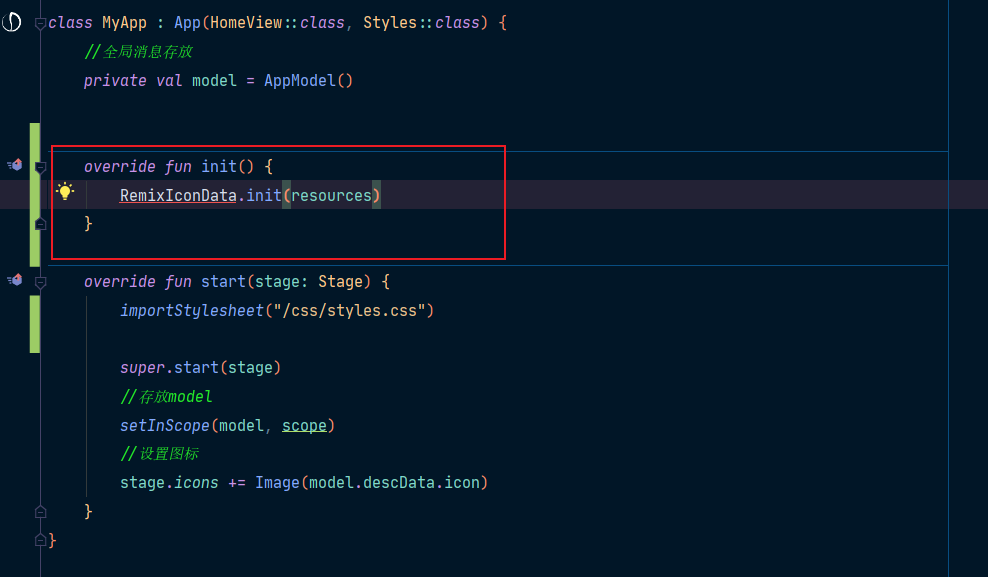Click the Stage type in start()
Viewport: 988px width, 577px height.
(340, 281)
